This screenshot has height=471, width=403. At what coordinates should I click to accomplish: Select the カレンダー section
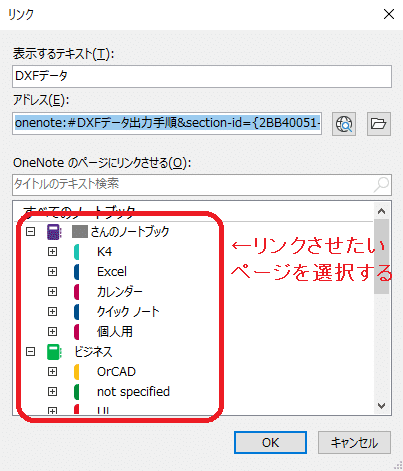coord(120,292)
